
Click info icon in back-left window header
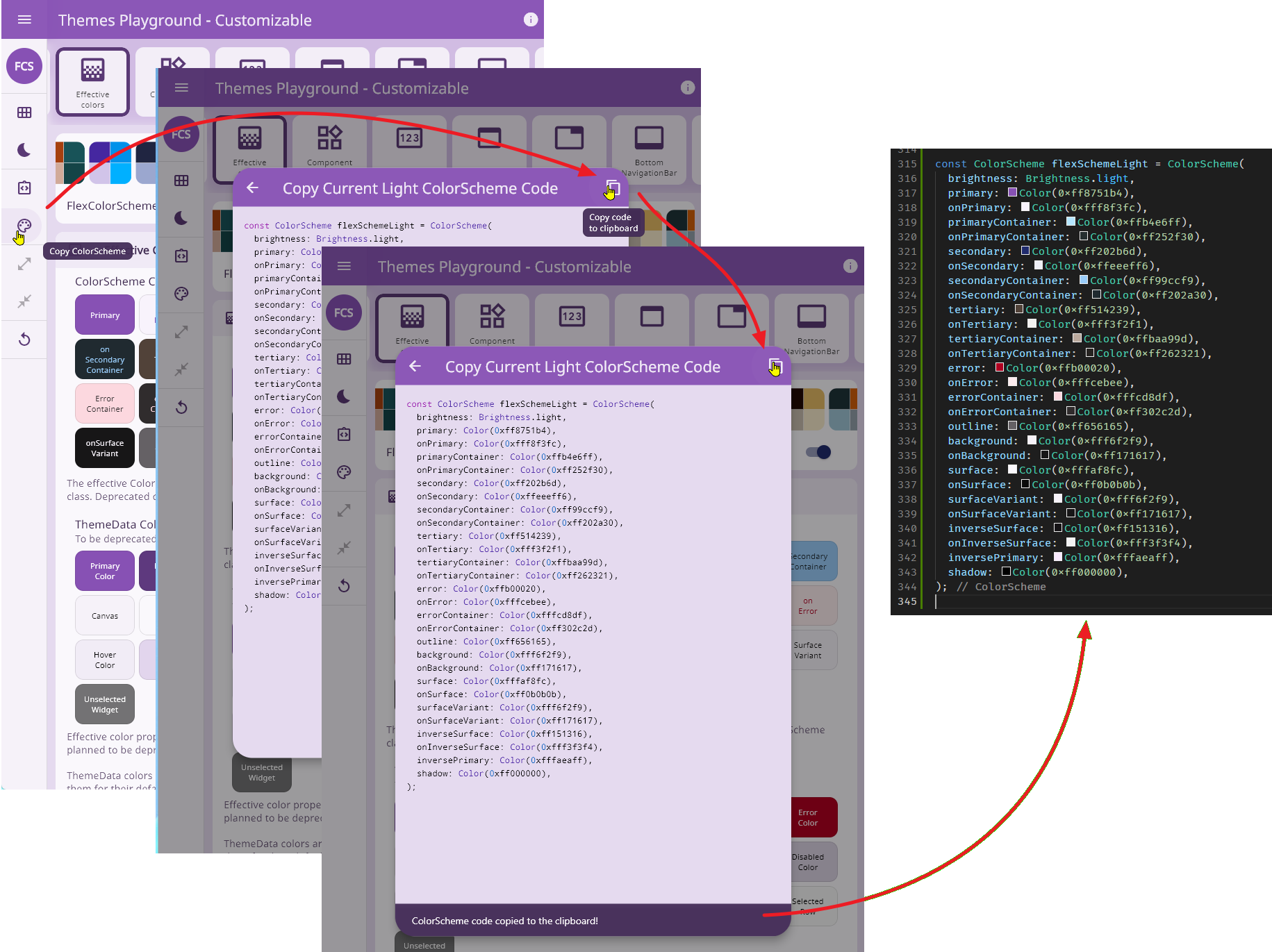530,19
